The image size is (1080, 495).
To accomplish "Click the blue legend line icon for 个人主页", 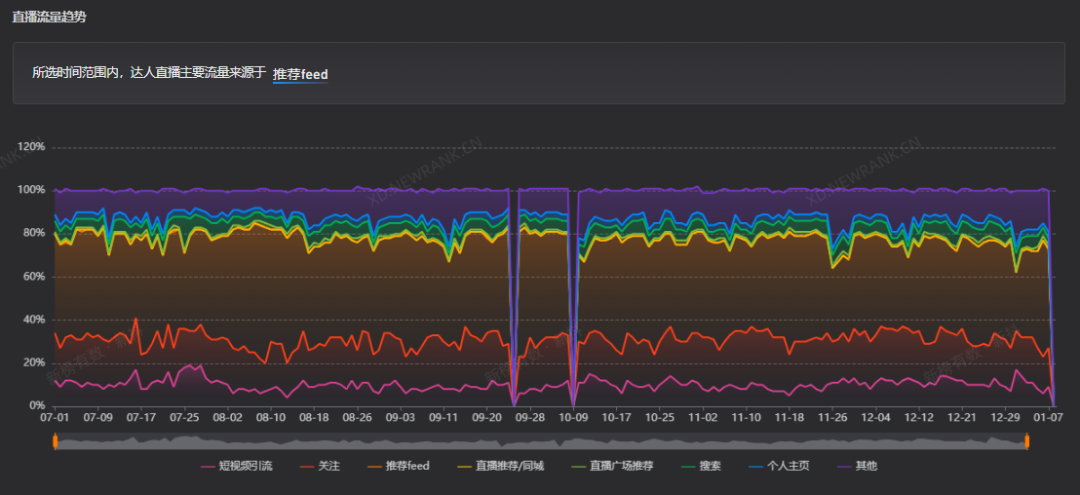I will click(x=754, y=467).
